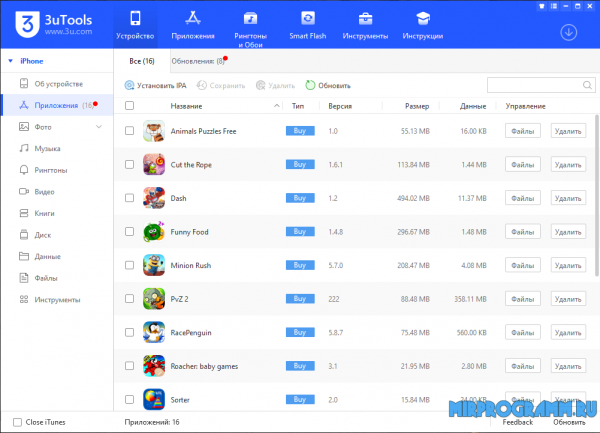Viewport: 600px width, 433px height.
Task: Open Рингтоны in sidebar
Action: [x=57, y=170]
